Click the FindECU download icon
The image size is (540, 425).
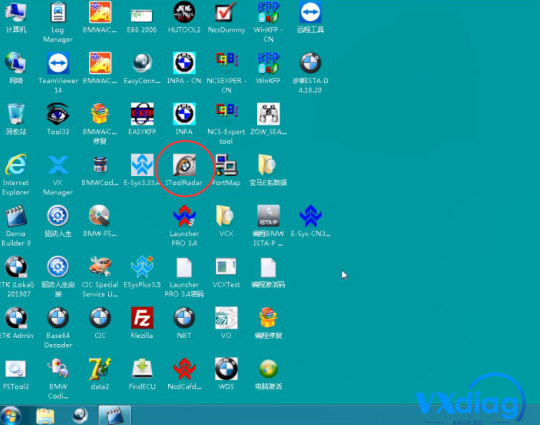coord(142,369)
